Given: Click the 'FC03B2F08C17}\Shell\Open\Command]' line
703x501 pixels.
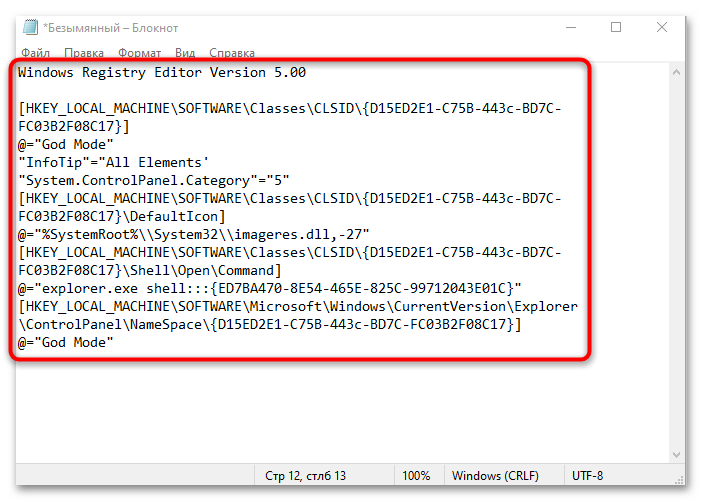Looking at the screenshot, I should [150, 270].
